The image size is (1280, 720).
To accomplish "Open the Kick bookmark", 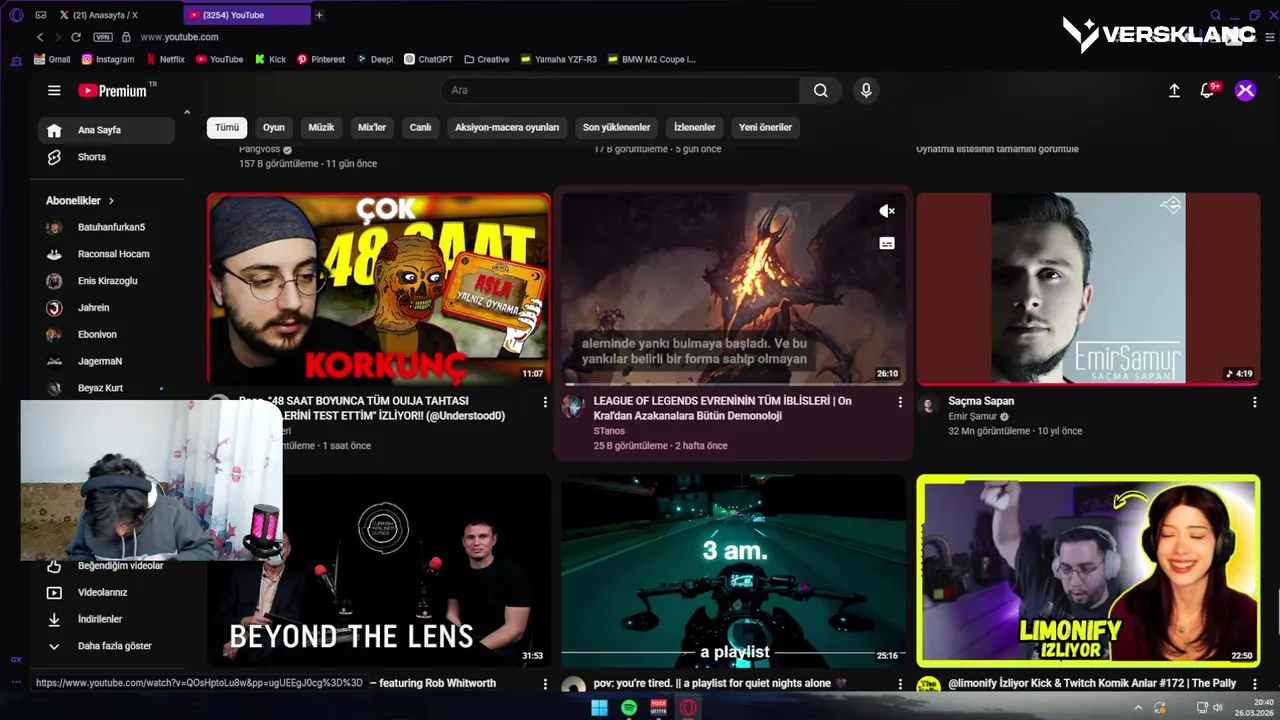I will [270, 59].
